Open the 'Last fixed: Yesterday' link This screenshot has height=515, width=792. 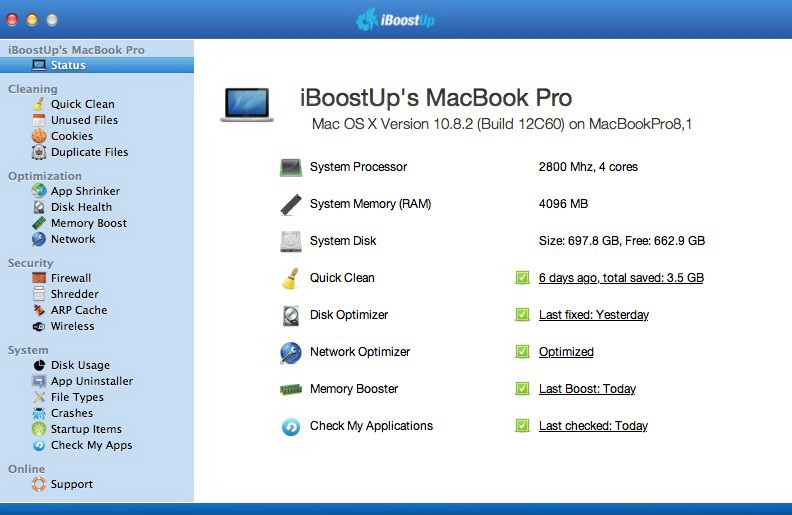pyautogui.click(x=594, y=315)
